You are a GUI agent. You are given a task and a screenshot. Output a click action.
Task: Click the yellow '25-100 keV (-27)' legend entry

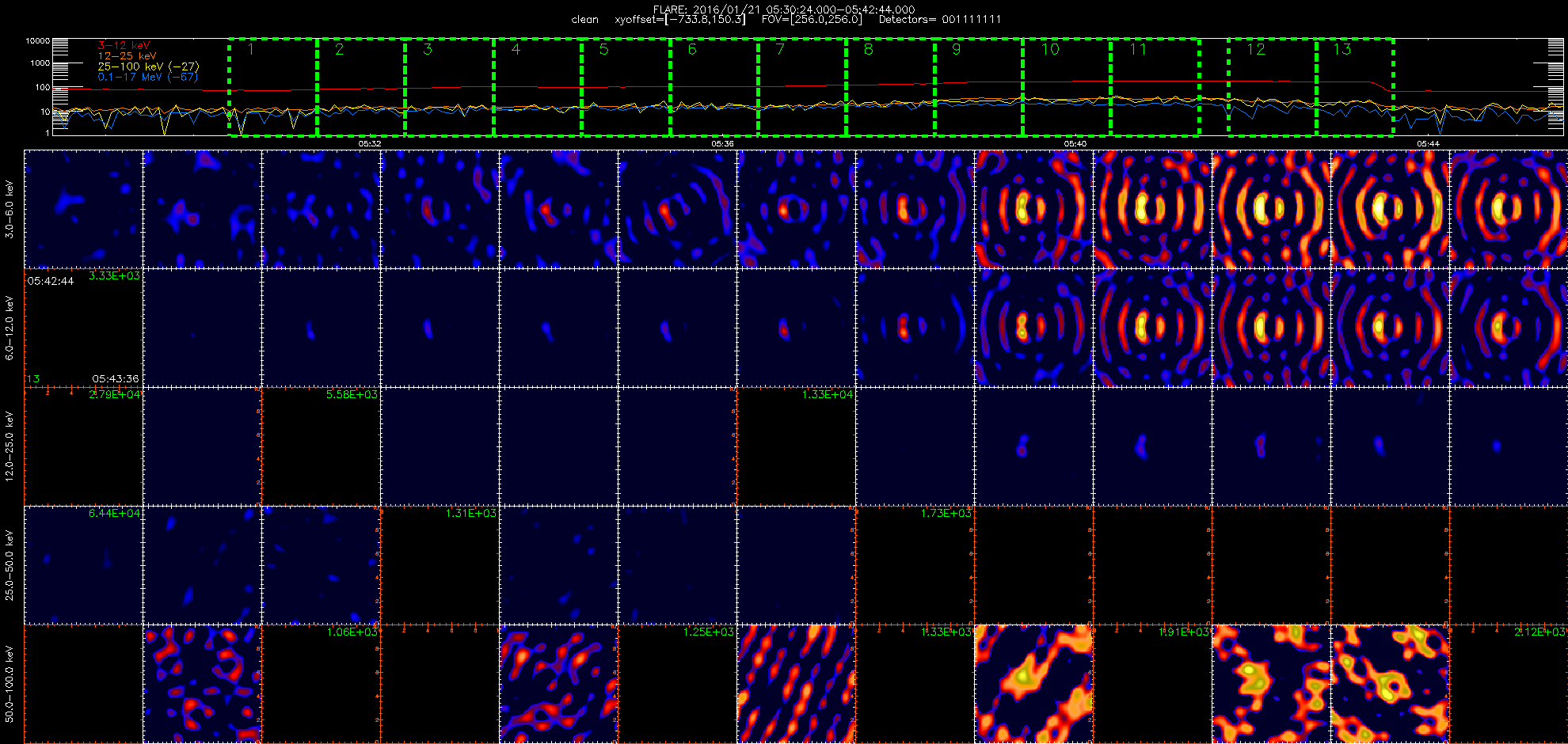[x=148, y=66]
